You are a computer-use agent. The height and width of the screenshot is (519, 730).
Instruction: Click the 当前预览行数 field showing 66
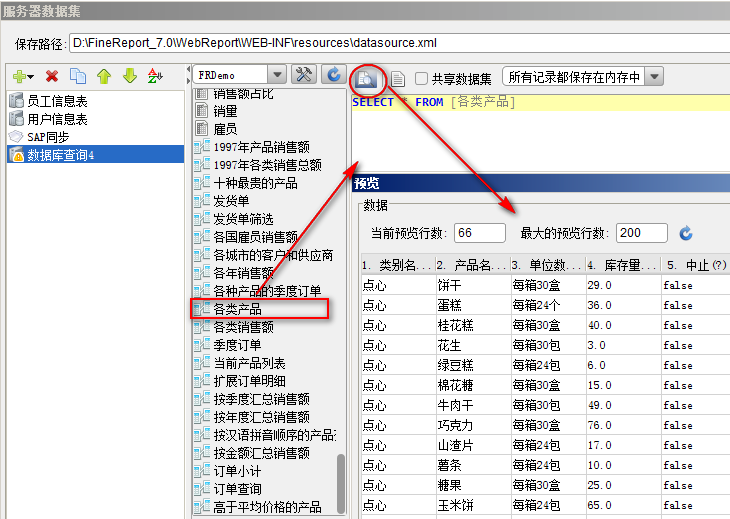pyautogui.click(x=480, y=233)
